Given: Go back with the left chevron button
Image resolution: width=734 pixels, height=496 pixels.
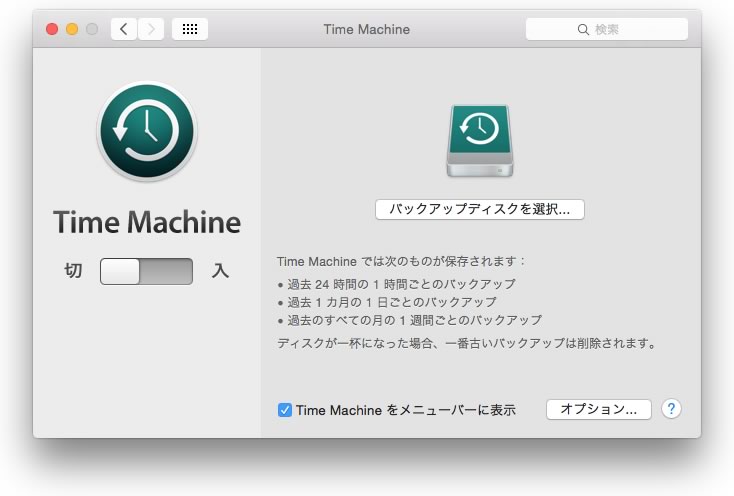Looking at the screenshot, I should pyautogui.click(x=124, y=29).
